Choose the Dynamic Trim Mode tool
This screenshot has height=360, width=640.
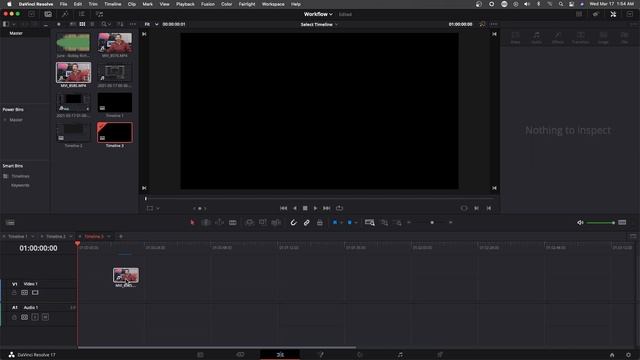(x=220, y=222)
